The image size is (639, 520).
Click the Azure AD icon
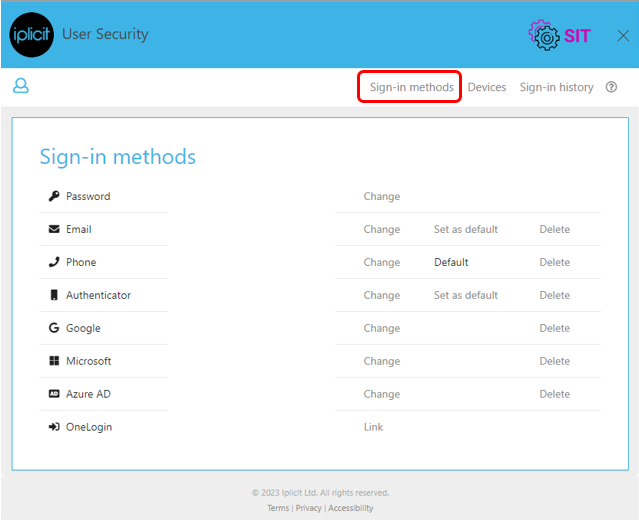(54, 394)
